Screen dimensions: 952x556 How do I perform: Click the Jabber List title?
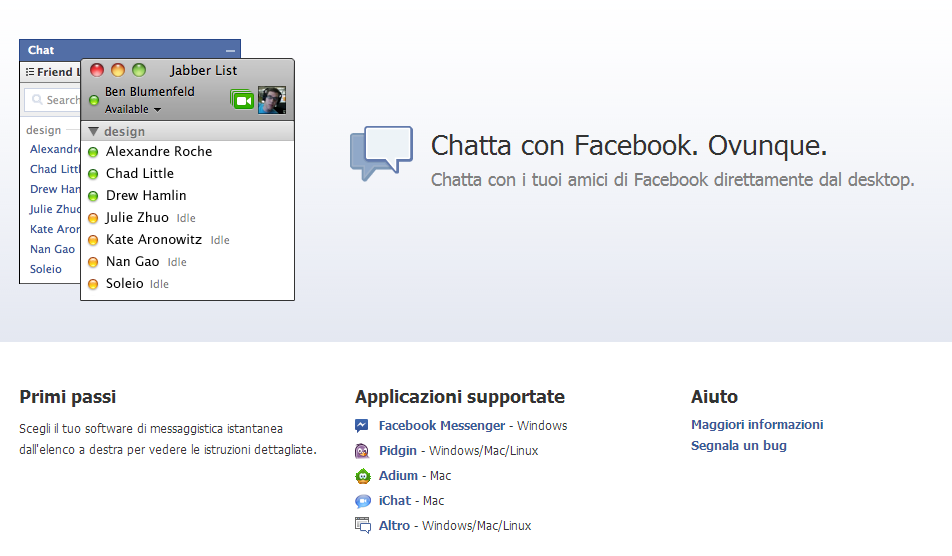coord(203,70)
